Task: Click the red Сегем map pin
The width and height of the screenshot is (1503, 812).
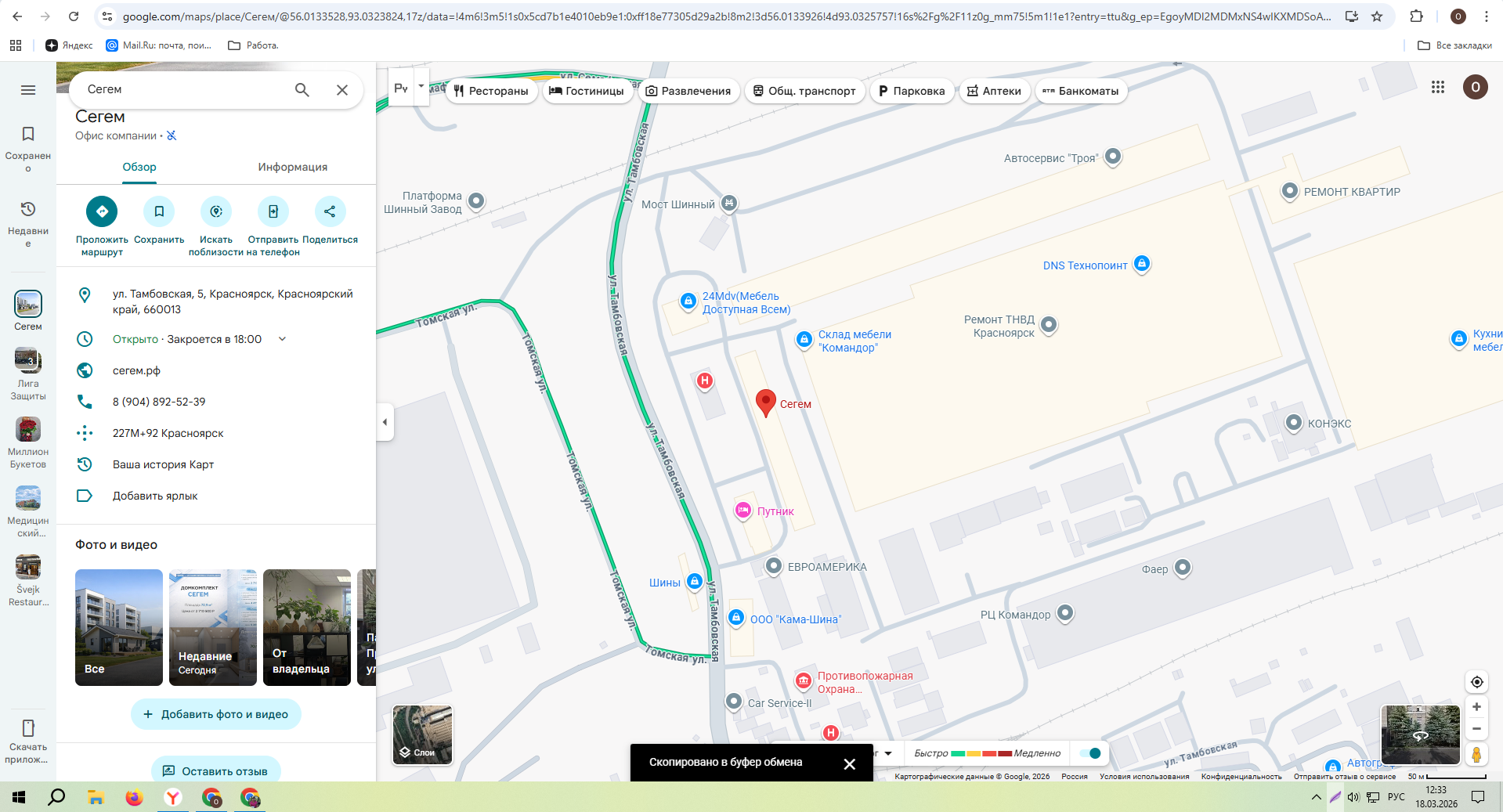Action: click(766, 402)
